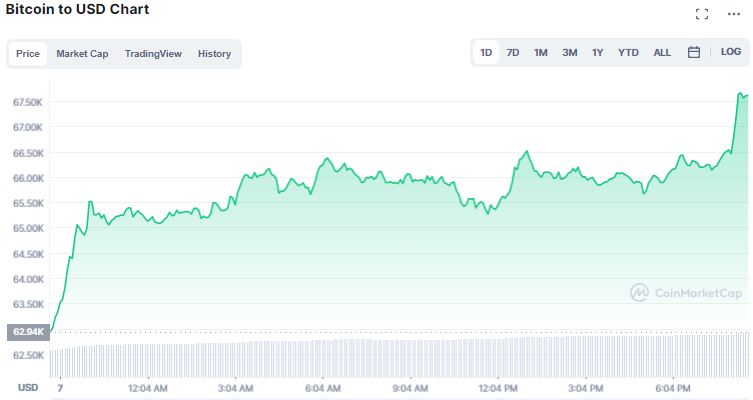
Task: Switch to the Market Cap tab
Action: 82,53
